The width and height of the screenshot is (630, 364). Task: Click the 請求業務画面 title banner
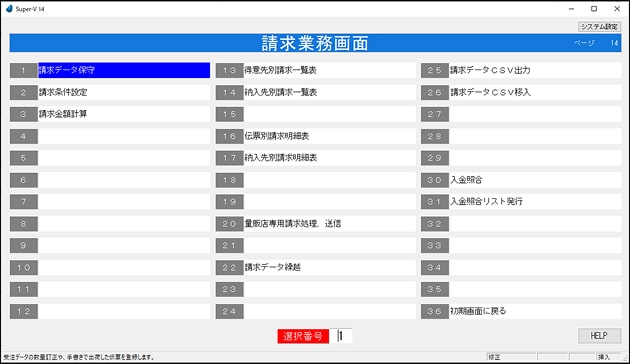(315, 43)
